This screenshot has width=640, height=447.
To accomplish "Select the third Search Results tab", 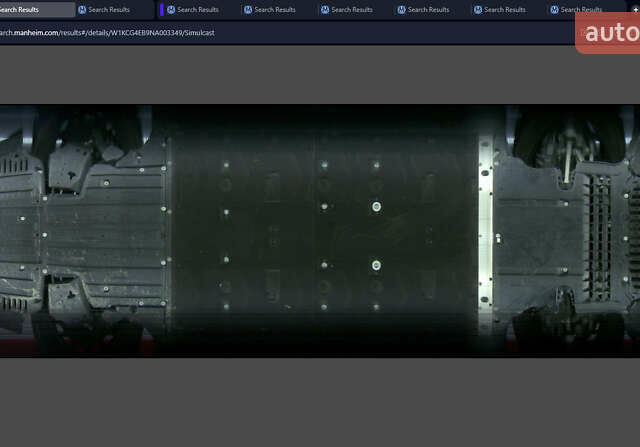I will tap(197, 9).
